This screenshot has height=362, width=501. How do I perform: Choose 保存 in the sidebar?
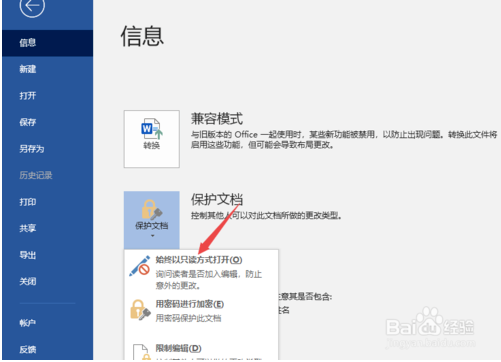tap(48, 122)
